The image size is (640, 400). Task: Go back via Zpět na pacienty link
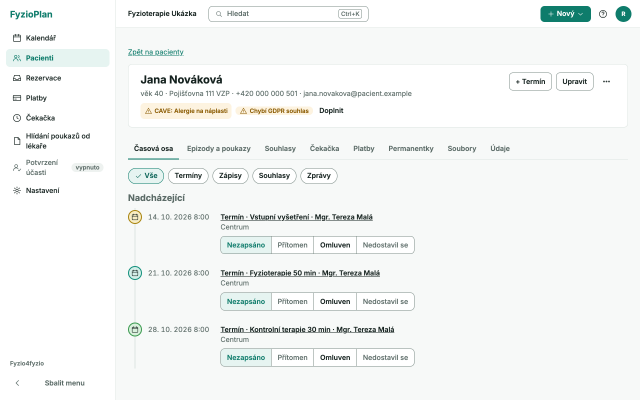(x=156, y=52)
